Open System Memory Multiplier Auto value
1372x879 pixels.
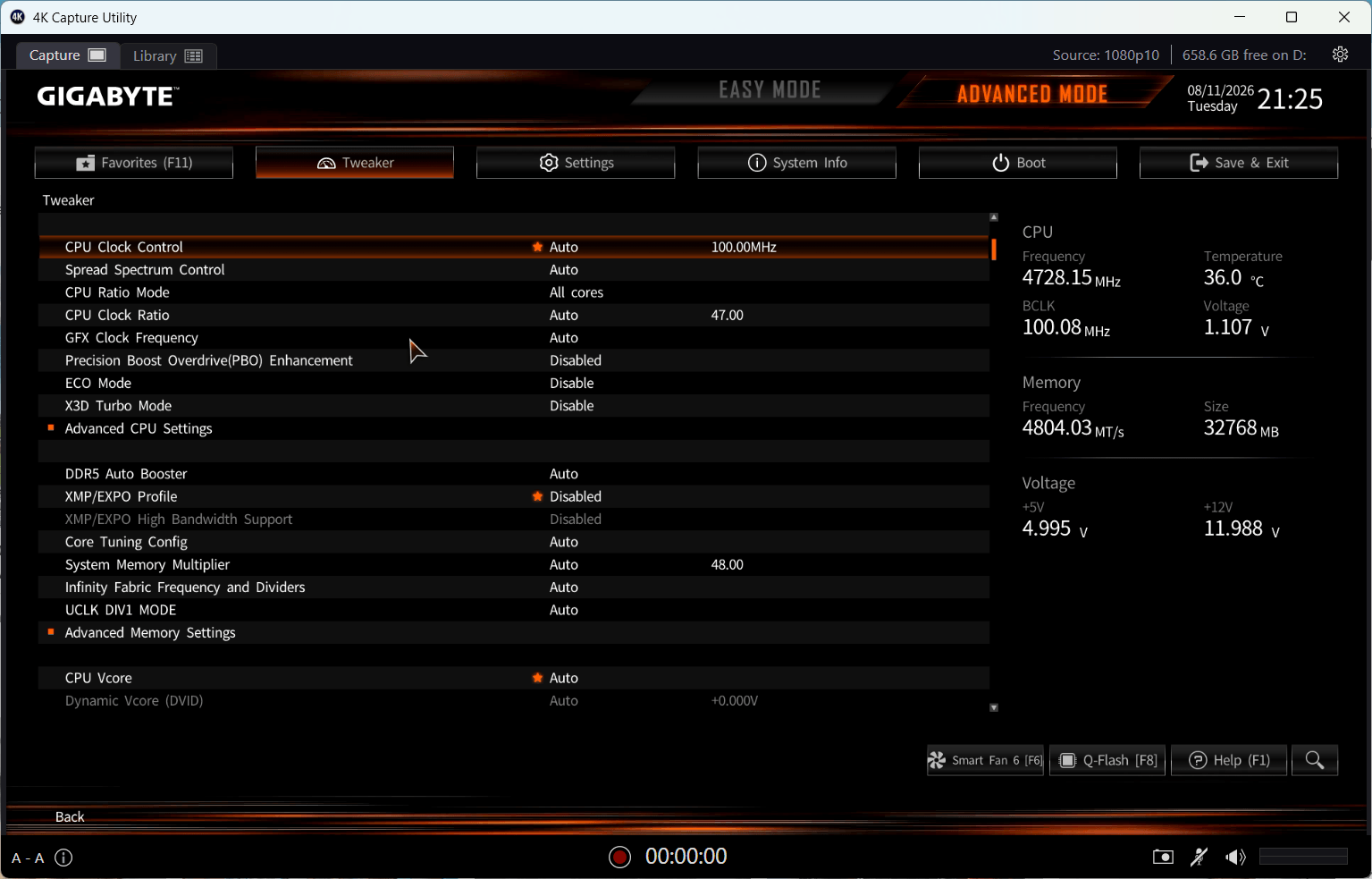(564, 564)
